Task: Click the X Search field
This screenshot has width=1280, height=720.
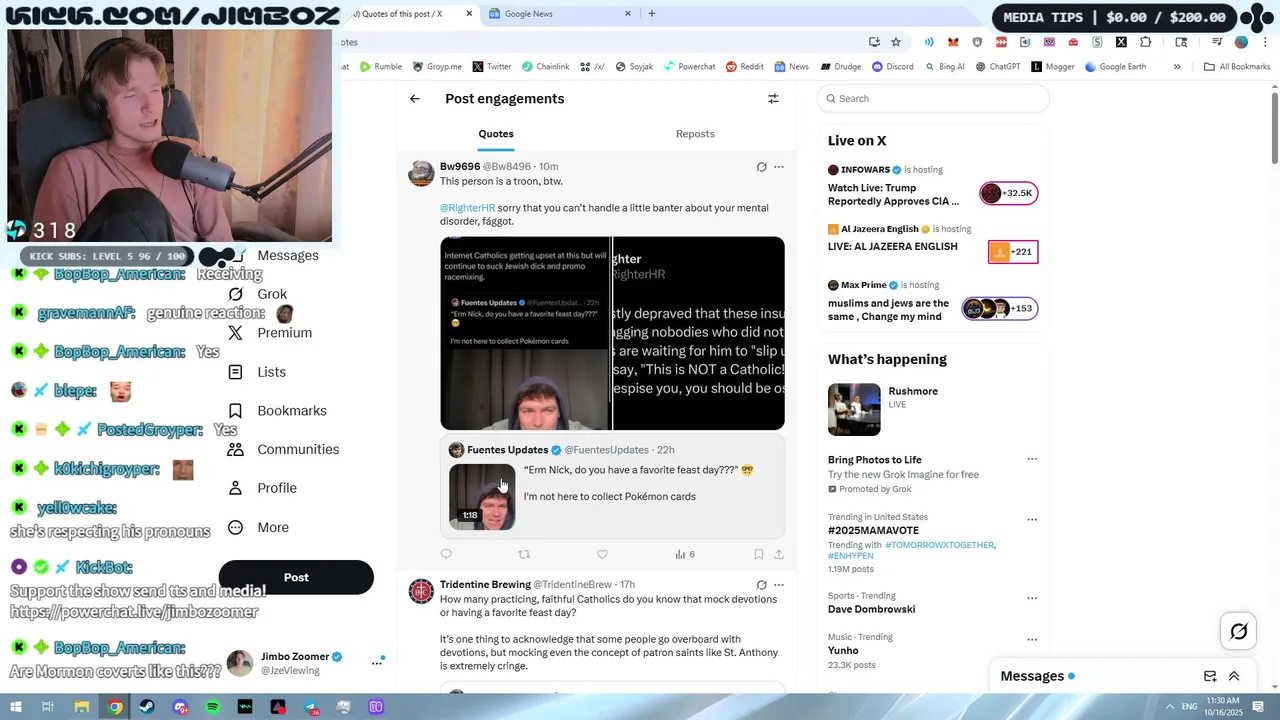Action: click(933, 98)
